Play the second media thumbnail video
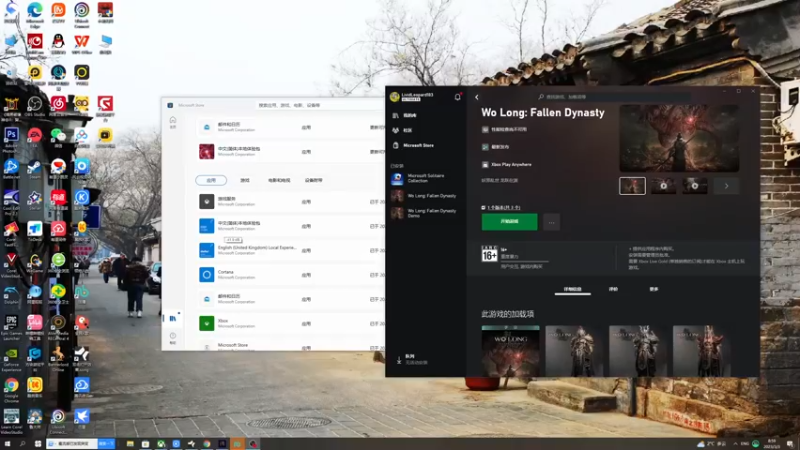800x450 pixels. click(x=663, y=186)
